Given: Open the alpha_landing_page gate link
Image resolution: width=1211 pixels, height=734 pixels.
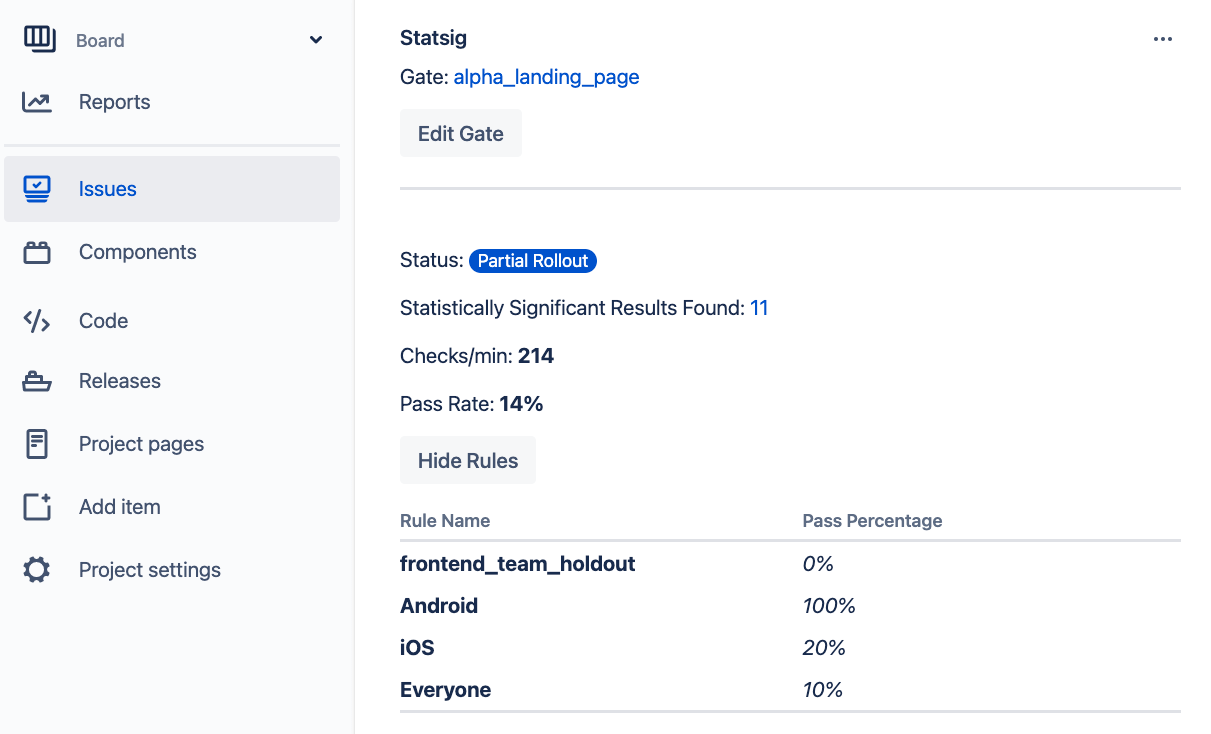Looking at the screenshot, I should click(546, 77).
